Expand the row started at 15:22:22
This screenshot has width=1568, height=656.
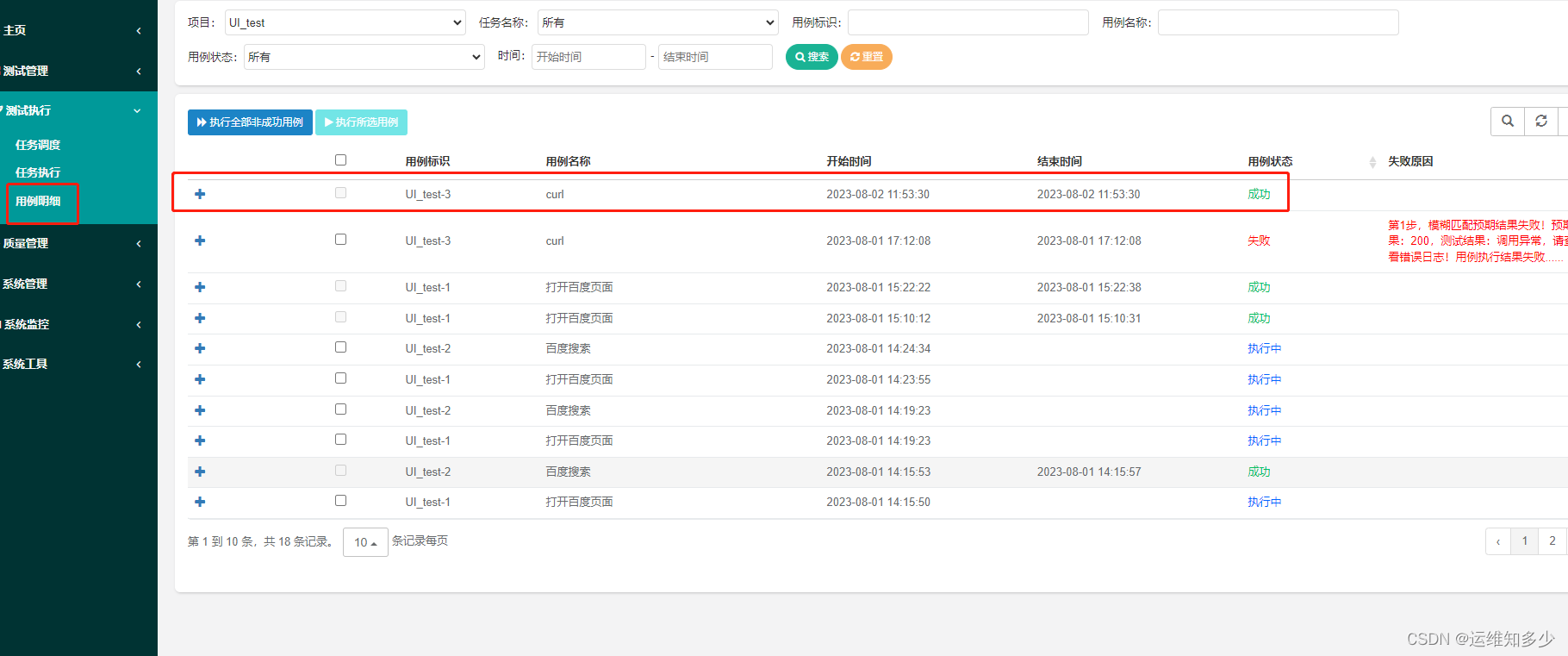tap(200, 287)
